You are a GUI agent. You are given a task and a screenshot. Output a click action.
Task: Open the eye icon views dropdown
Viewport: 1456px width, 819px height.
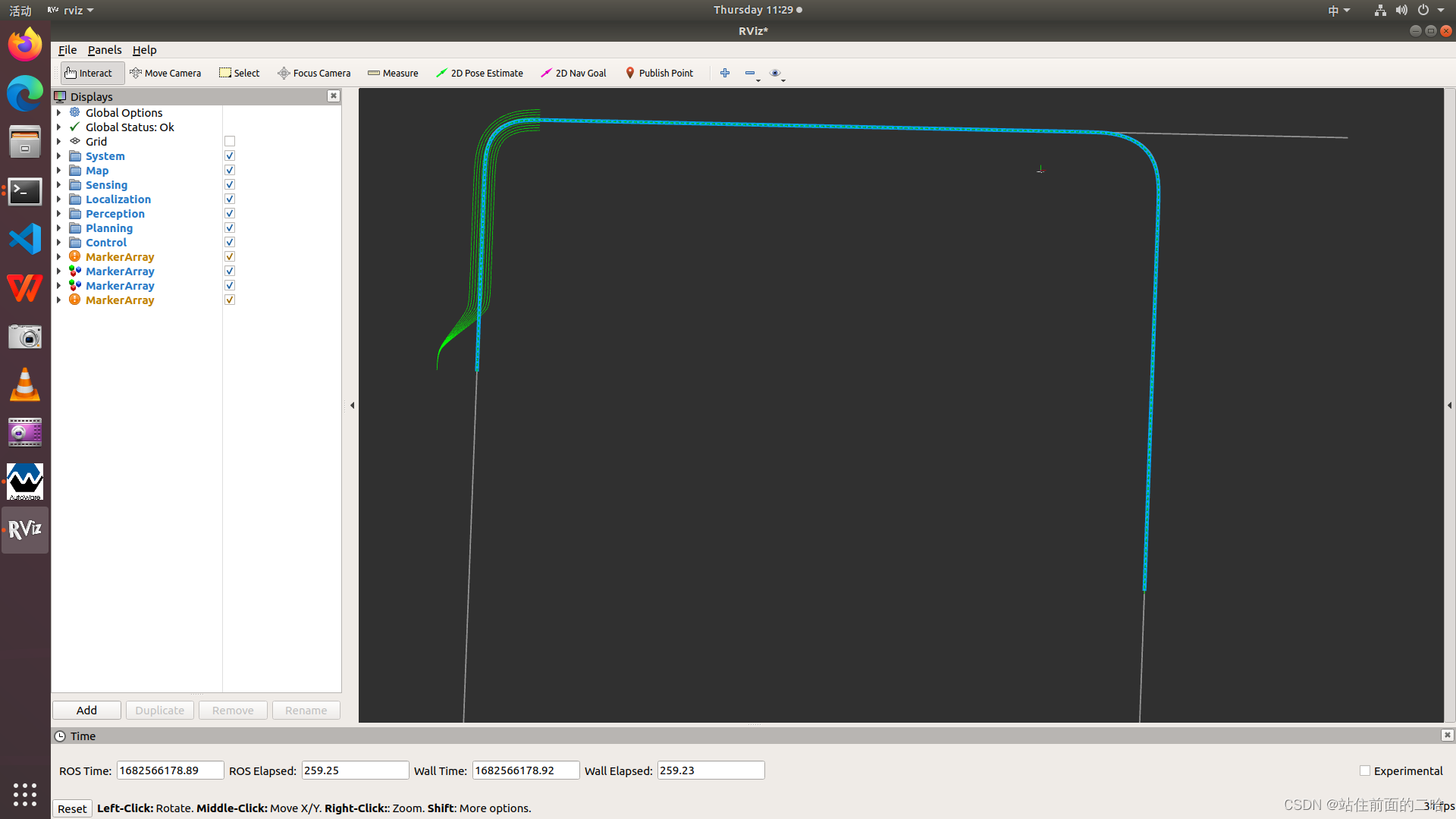click(777, 74)
